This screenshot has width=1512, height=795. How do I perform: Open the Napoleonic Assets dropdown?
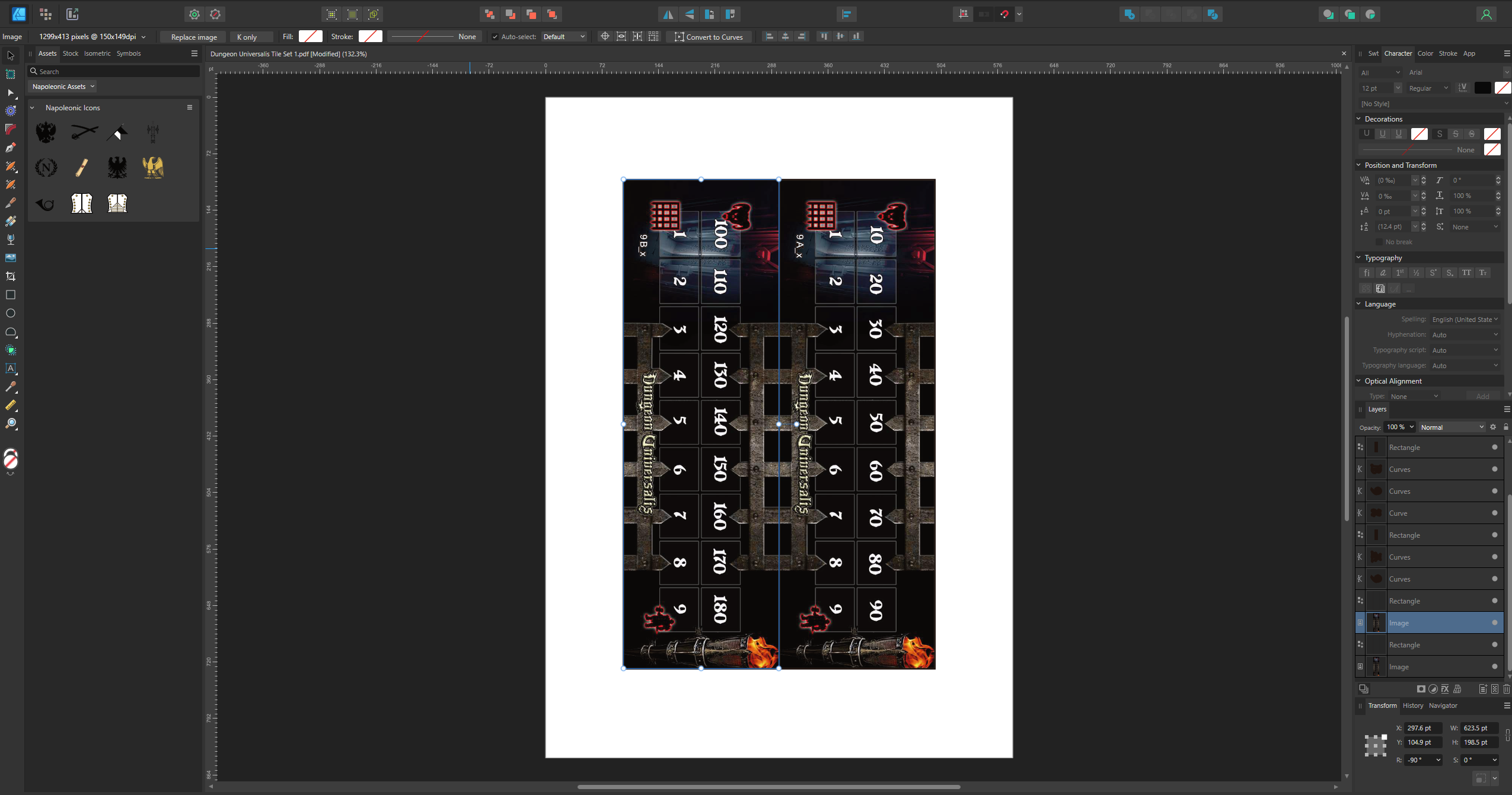tap(63, 87)
